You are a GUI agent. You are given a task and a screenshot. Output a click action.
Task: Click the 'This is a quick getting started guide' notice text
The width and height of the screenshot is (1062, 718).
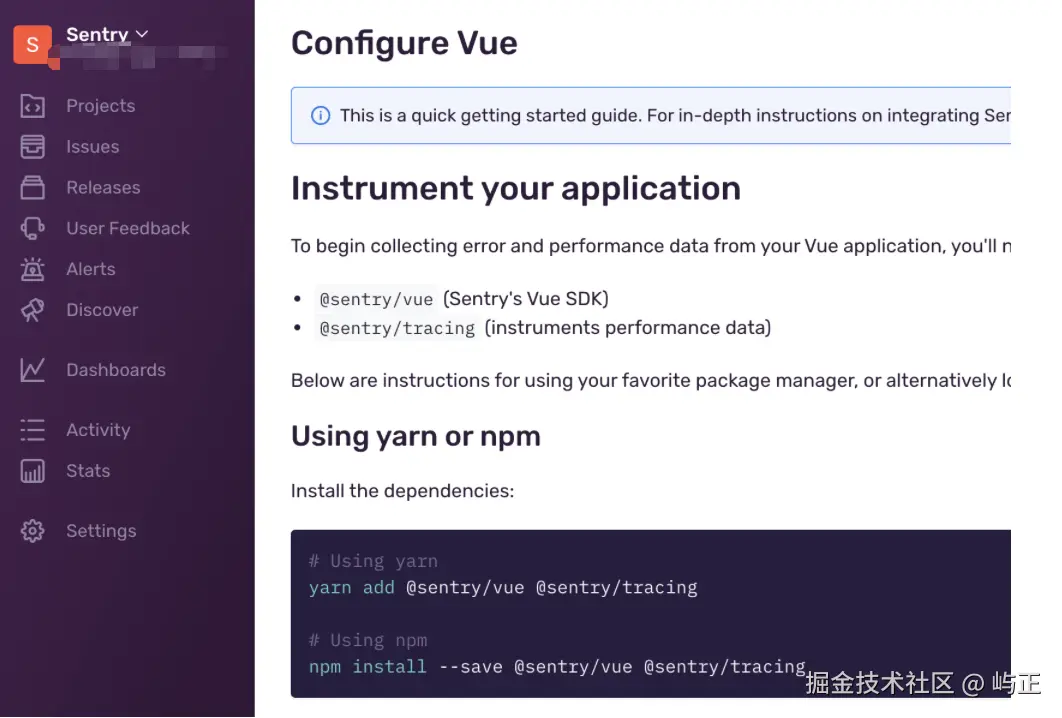pos(675,116)
